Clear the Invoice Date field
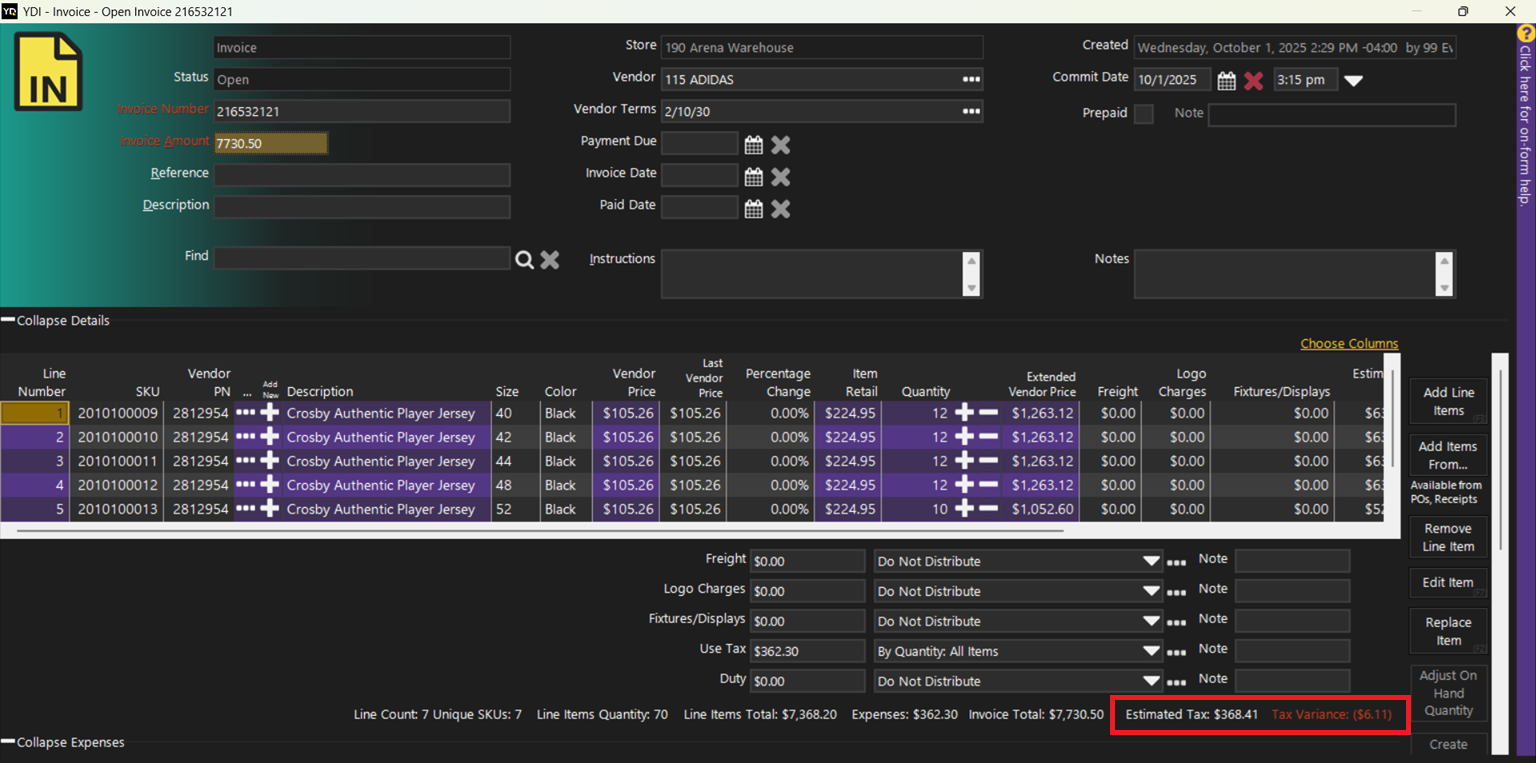The image size is (1536, 763). coord(781,177)
